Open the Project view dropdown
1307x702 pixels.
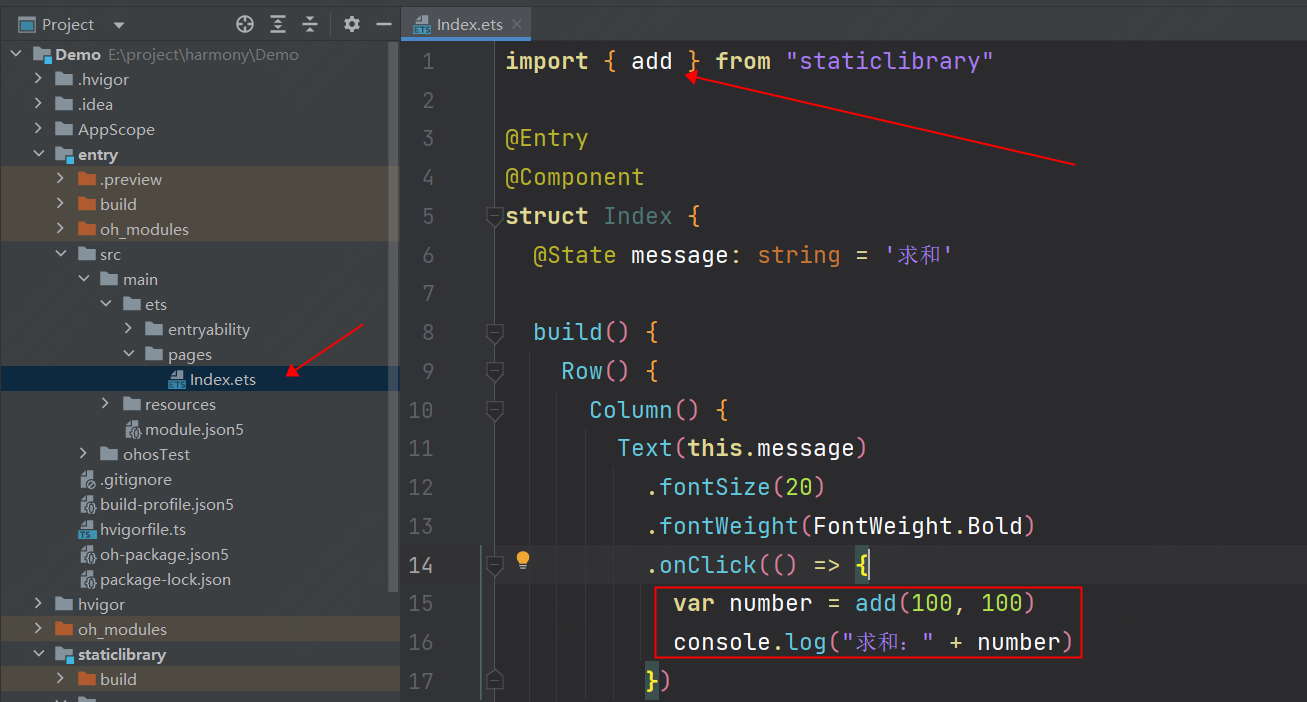point(119,25)
